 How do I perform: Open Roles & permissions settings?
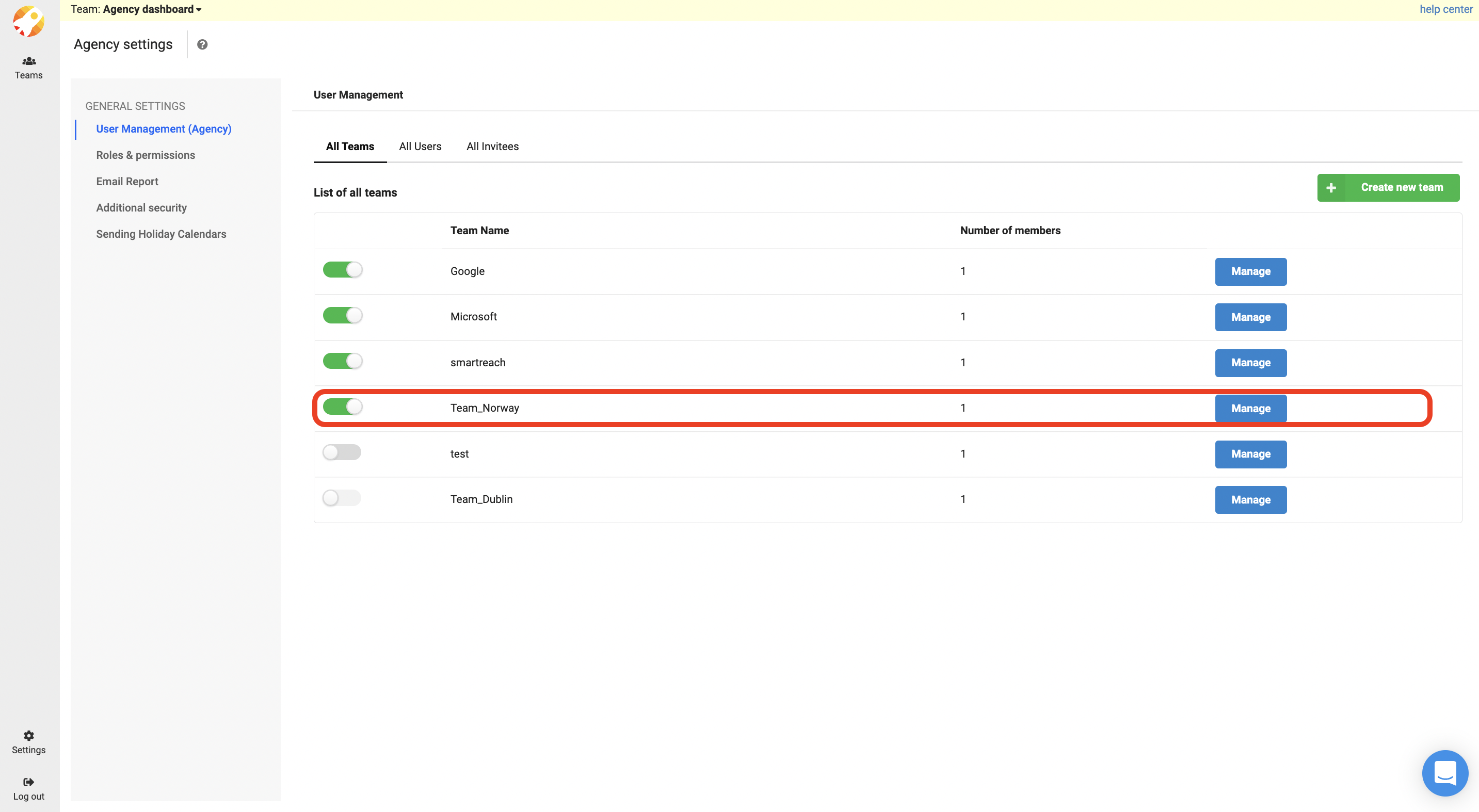[x=145, y=155]
